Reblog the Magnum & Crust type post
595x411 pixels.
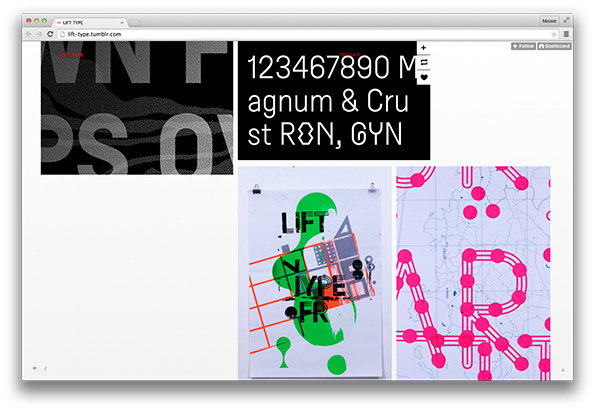click(x=423, y=63)
